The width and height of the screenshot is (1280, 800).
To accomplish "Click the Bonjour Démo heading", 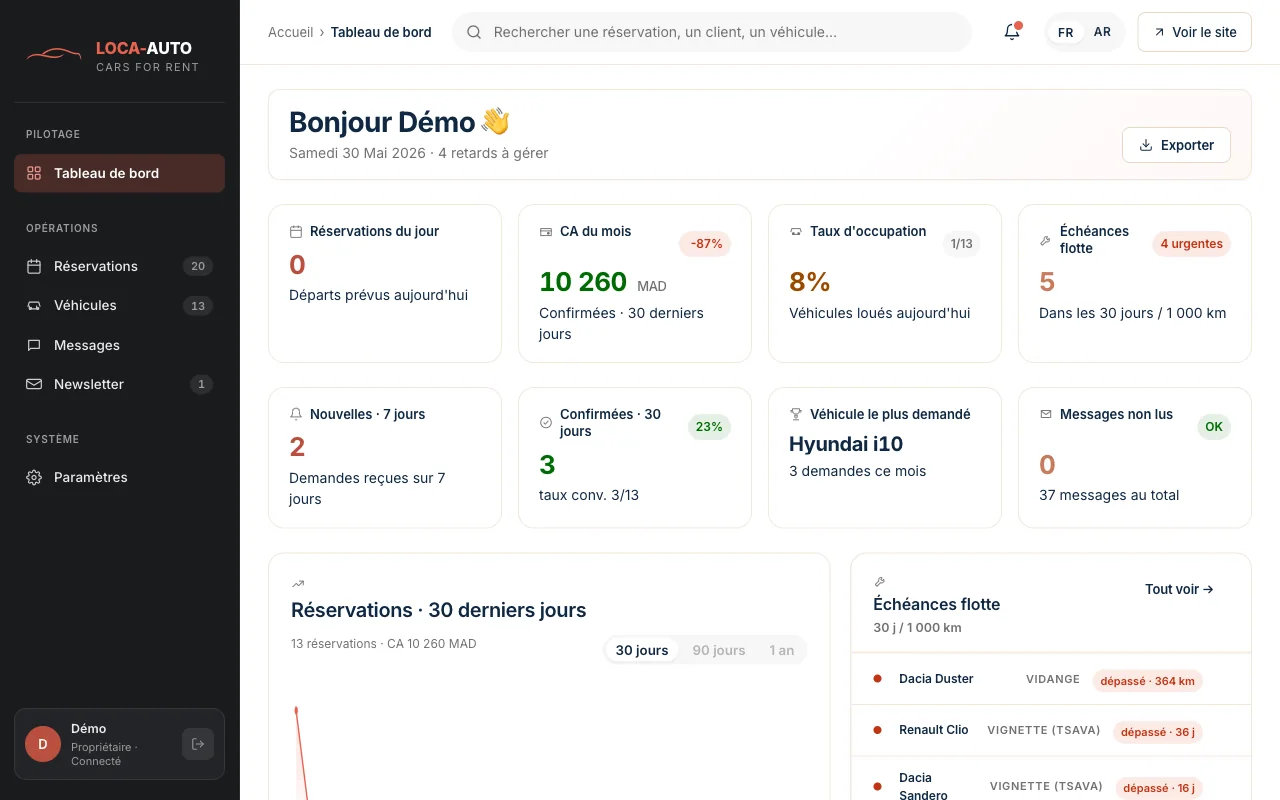I will pos(399,122).
